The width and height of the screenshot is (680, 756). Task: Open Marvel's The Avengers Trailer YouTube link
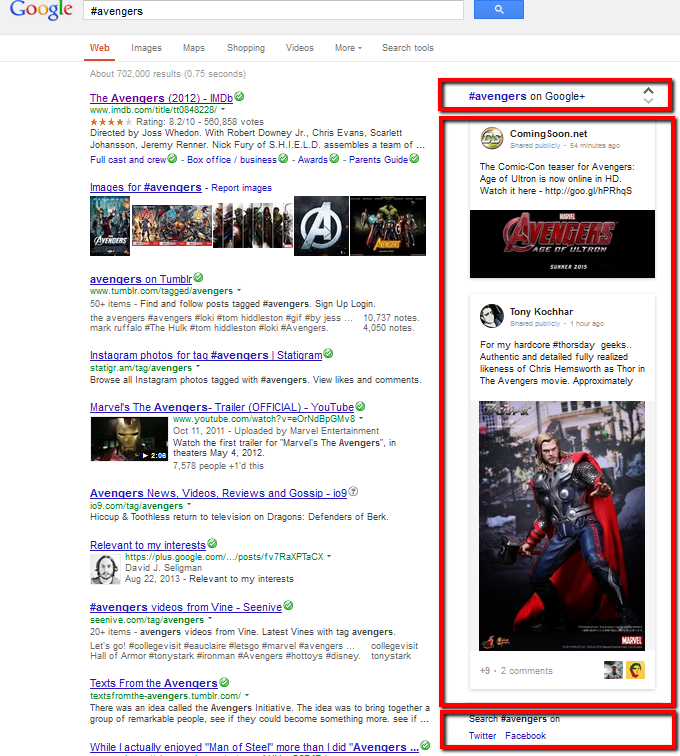coord(221,407)
